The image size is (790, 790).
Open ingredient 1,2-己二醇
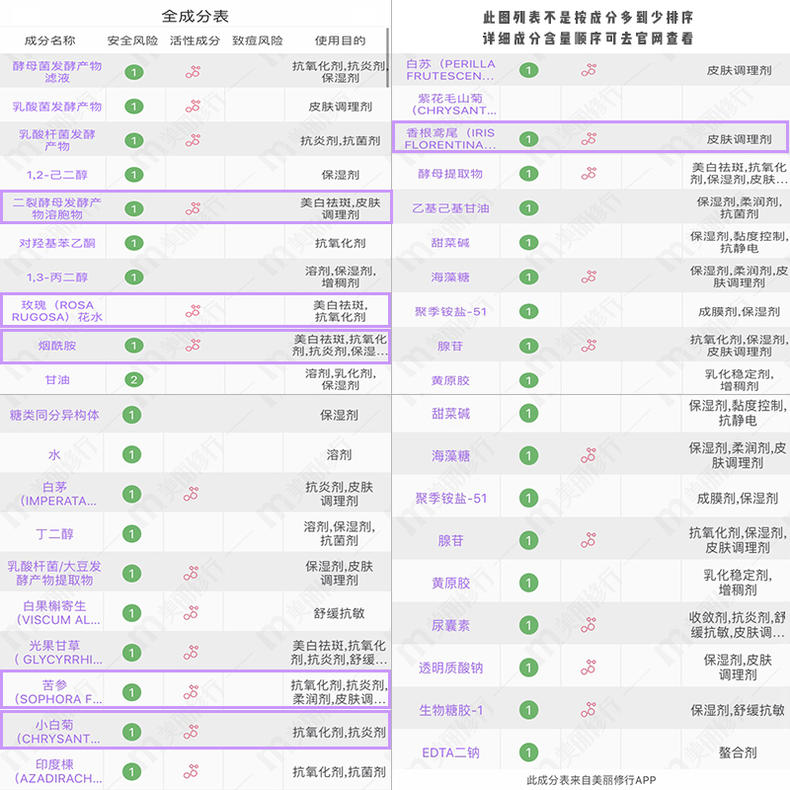point(57,175)
